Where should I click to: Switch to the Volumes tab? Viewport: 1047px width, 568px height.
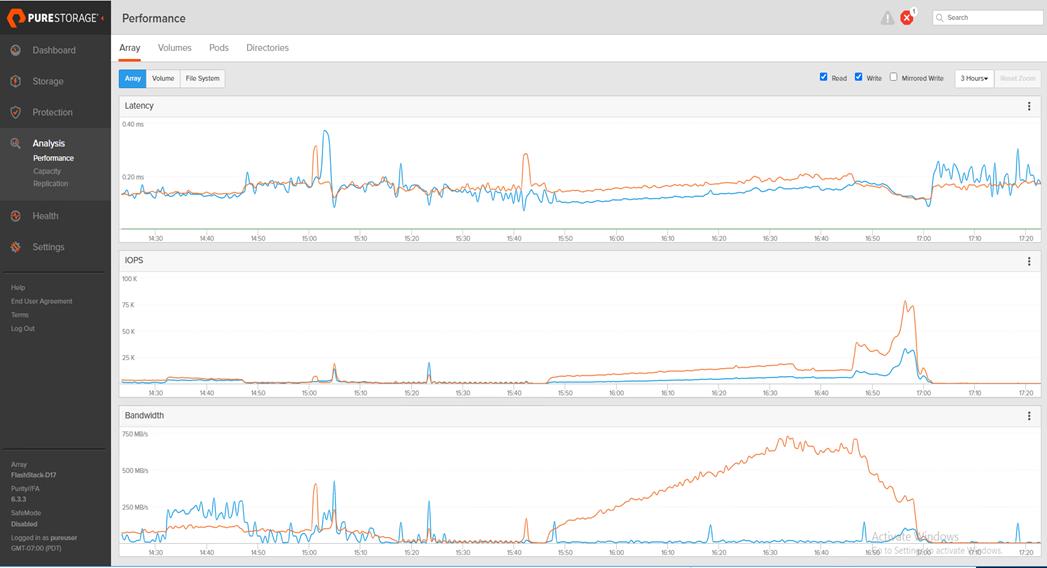click(174, 47)
